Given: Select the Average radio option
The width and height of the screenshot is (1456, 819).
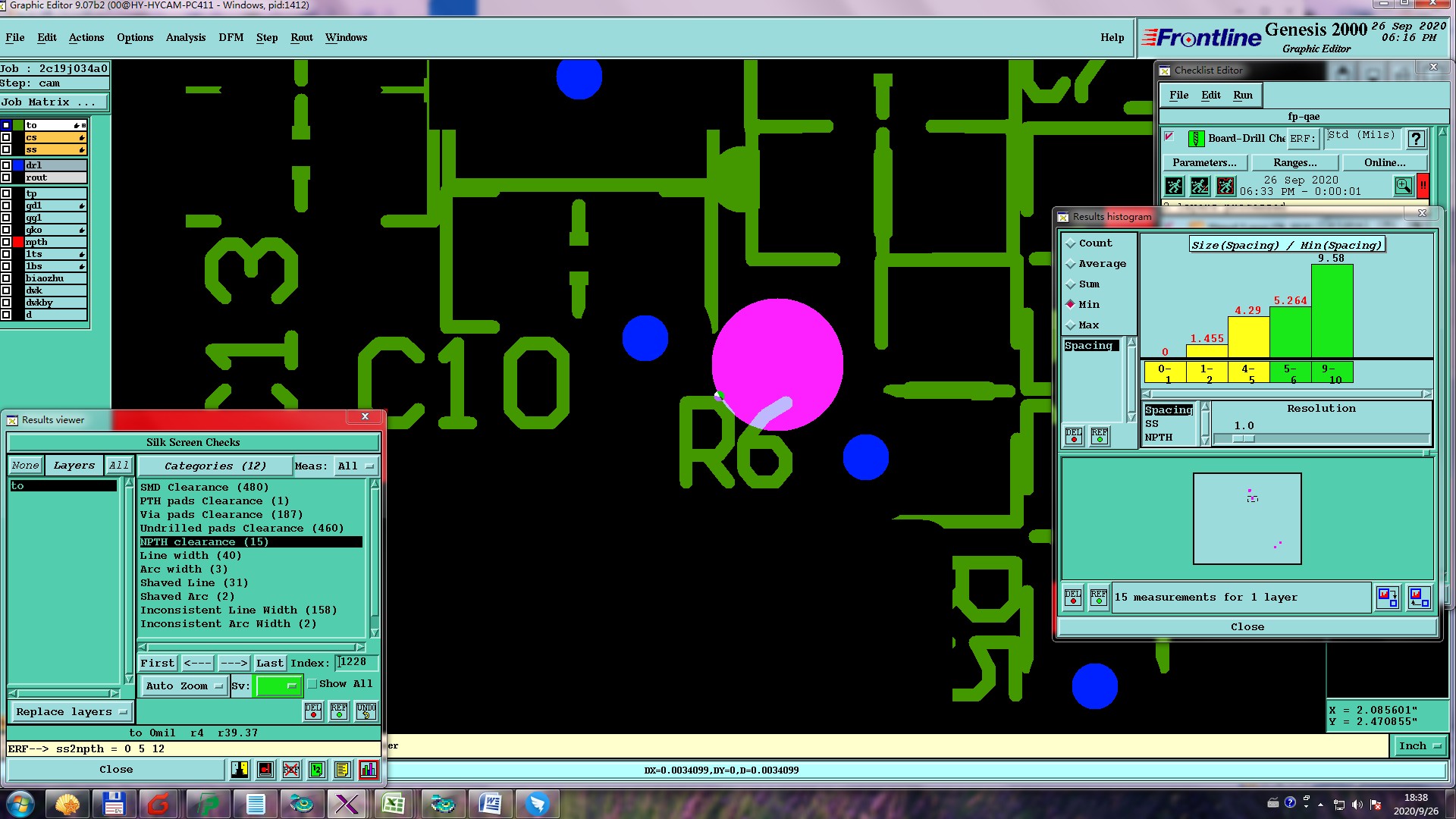Looking at the screenshot, I should (1071, 264).
